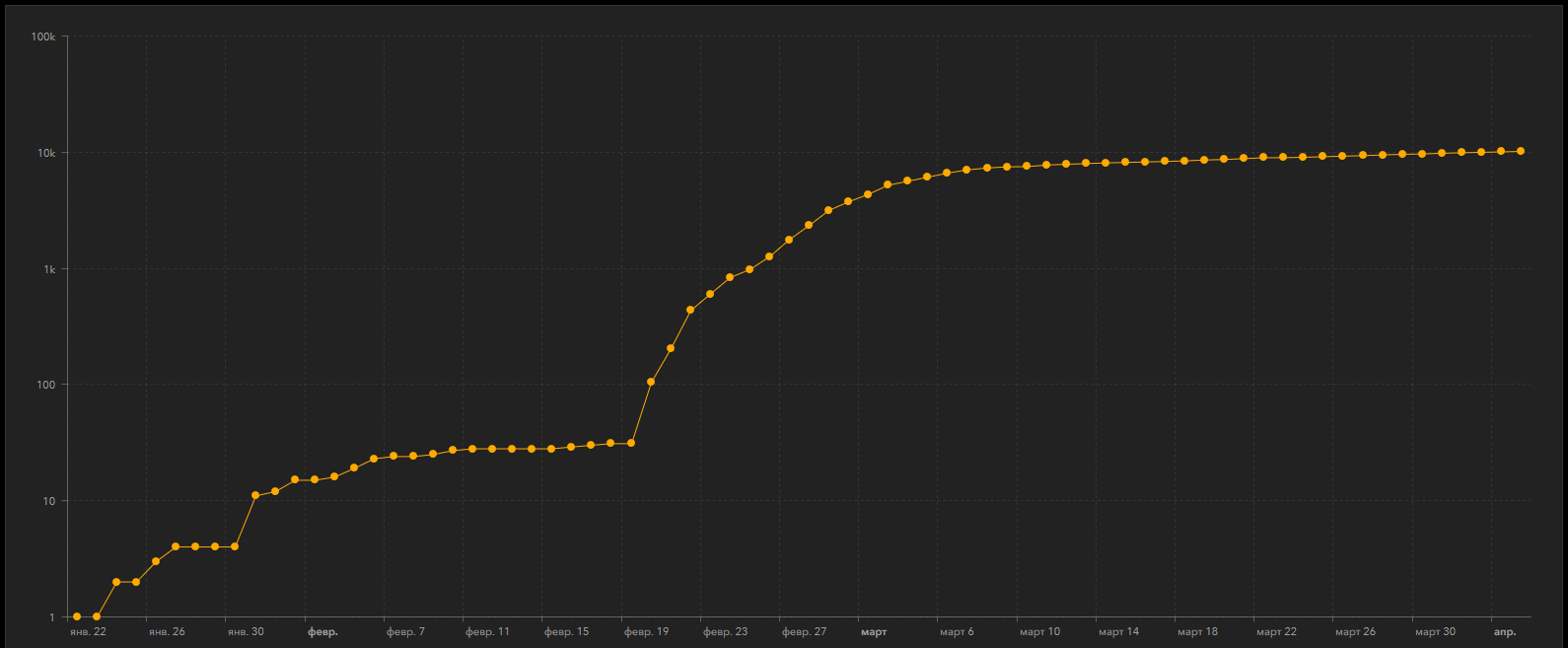Click the first data point of the series

click(77, 616)
